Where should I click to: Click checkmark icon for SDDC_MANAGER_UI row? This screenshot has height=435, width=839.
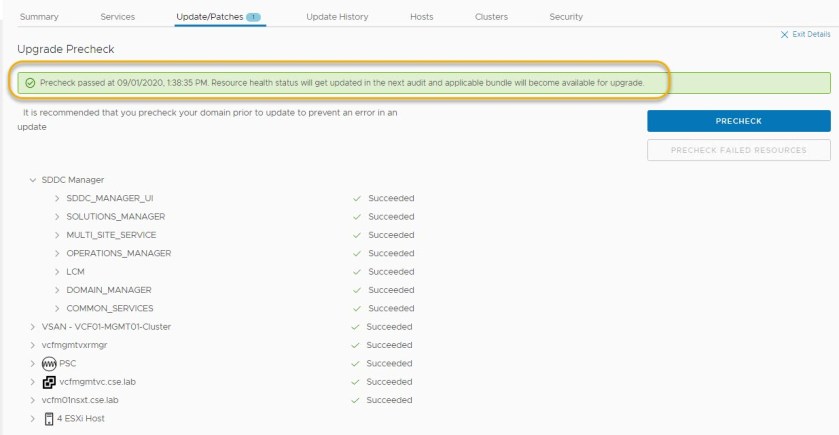[x=357, y=199]
